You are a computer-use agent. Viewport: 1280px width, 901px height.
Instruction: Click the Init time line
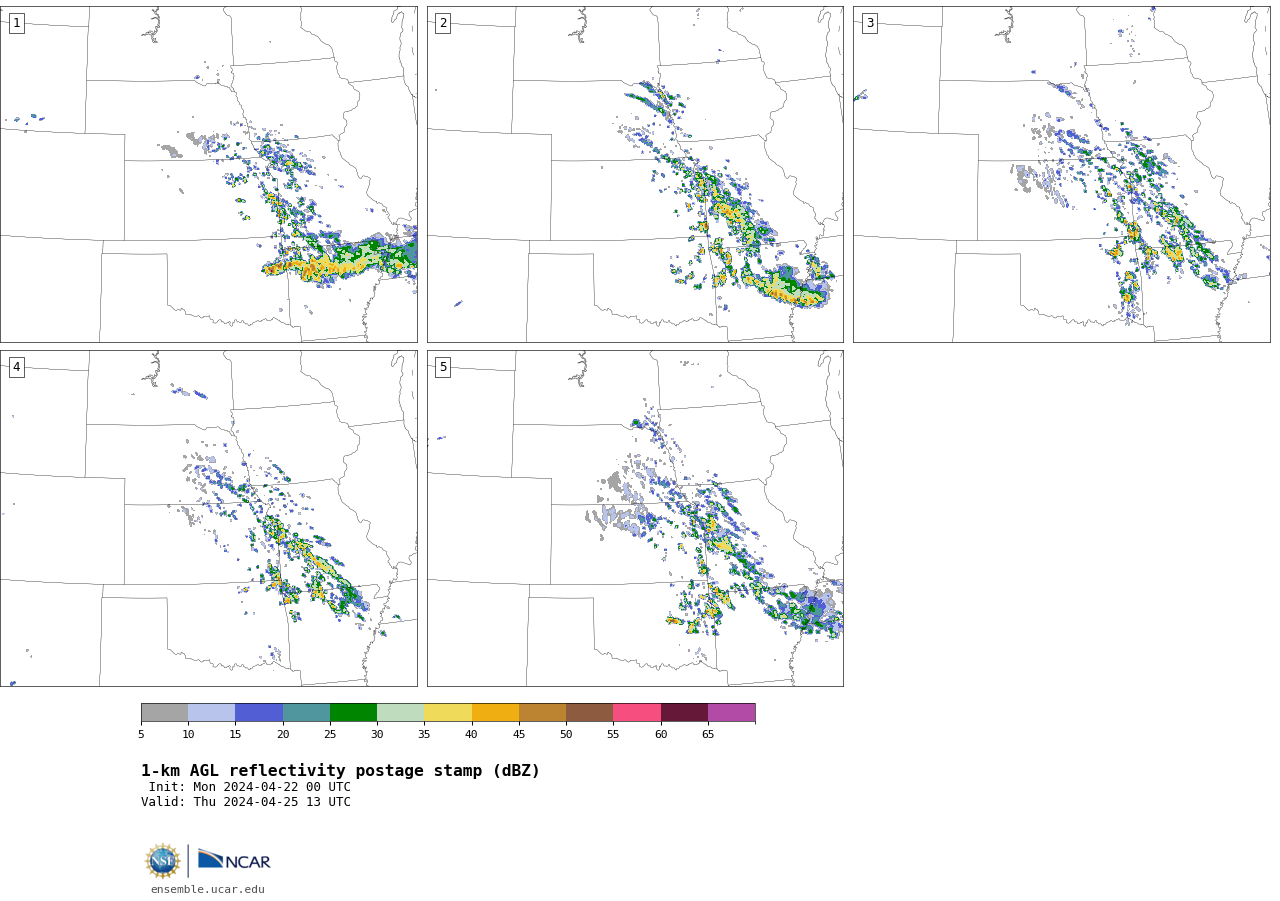pos(250,787)
